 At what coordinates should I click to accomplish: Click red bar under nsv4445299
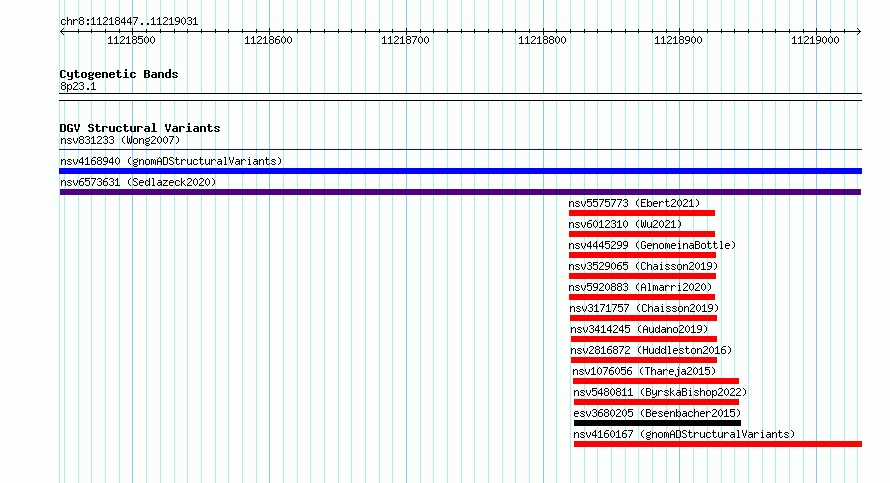642,255
